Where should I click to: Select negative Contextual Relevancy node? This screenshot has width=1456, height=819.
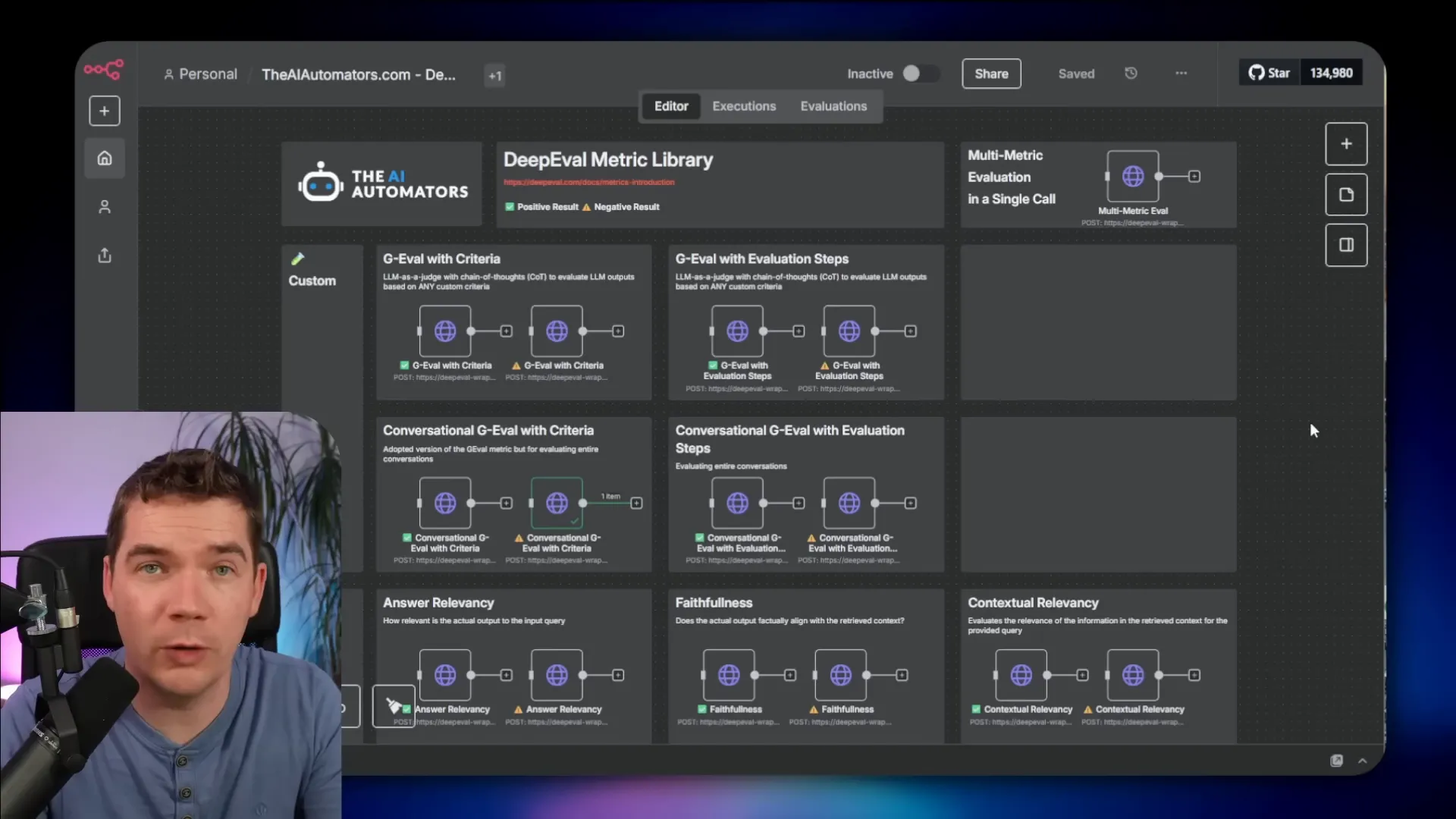point(1133,675)
